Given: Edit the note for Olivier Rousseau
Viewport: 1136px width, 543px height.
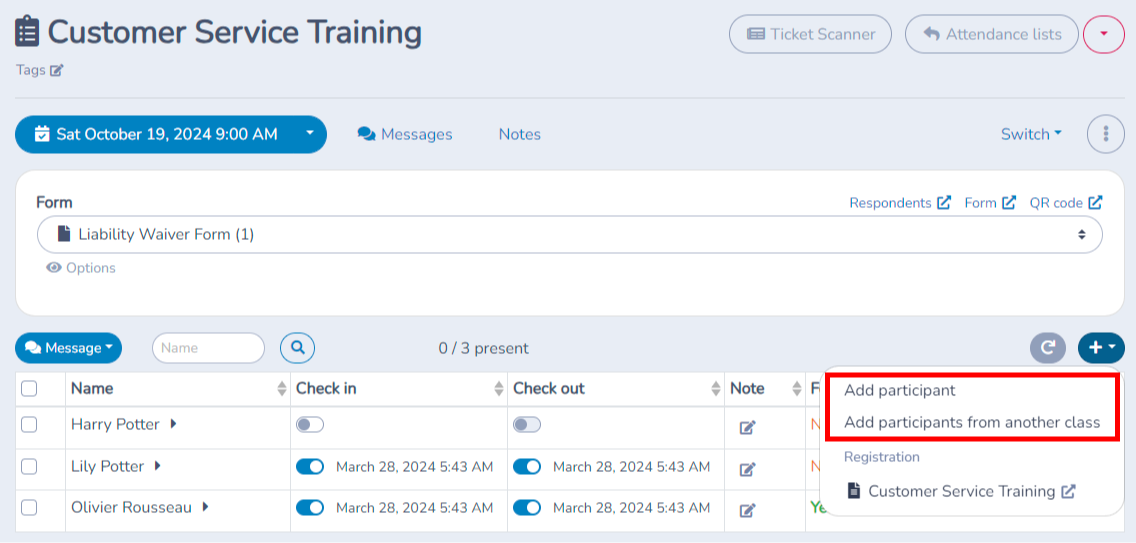Looking at the screenshot, I should [748, 510].
